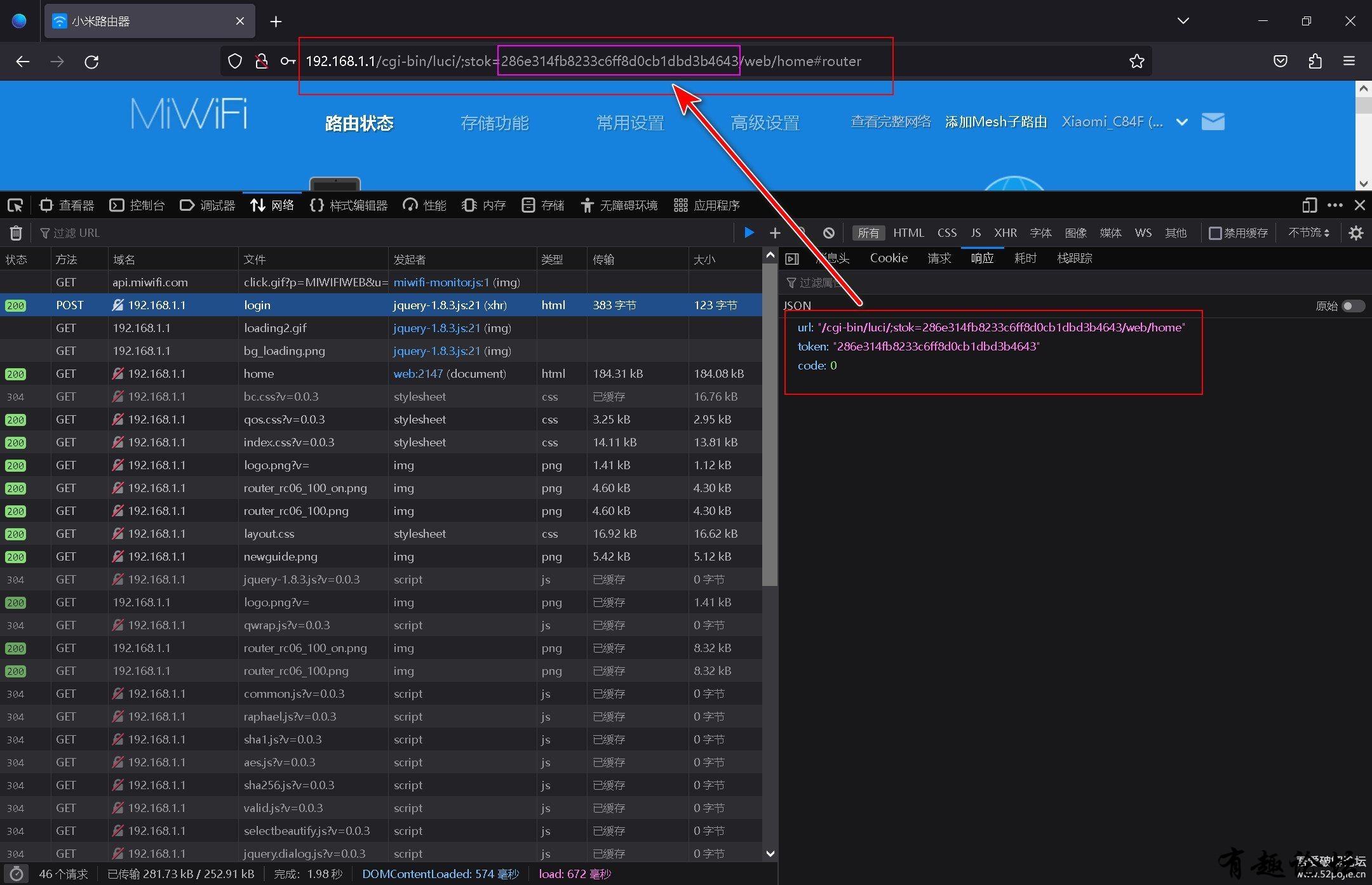Open the 无障碍环境 accessibility tab
This screenshot has height=885, width=1372.
pyautogui.click(x=619, y=206)
